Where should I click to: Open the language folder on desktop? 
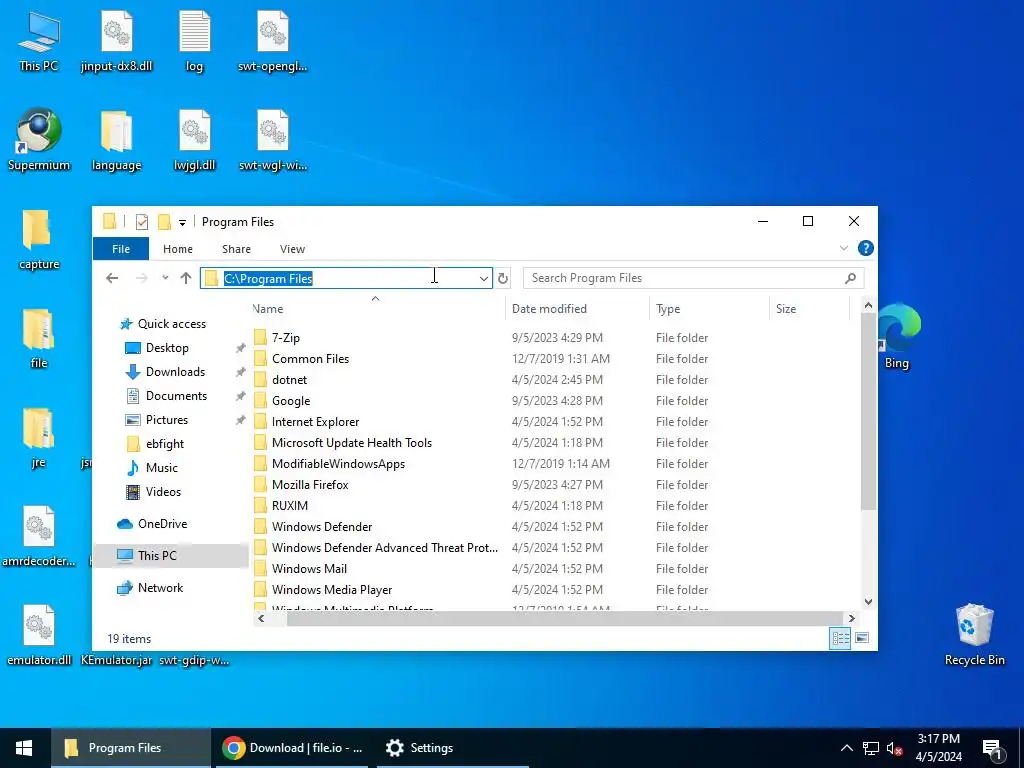tap(116, 140)
